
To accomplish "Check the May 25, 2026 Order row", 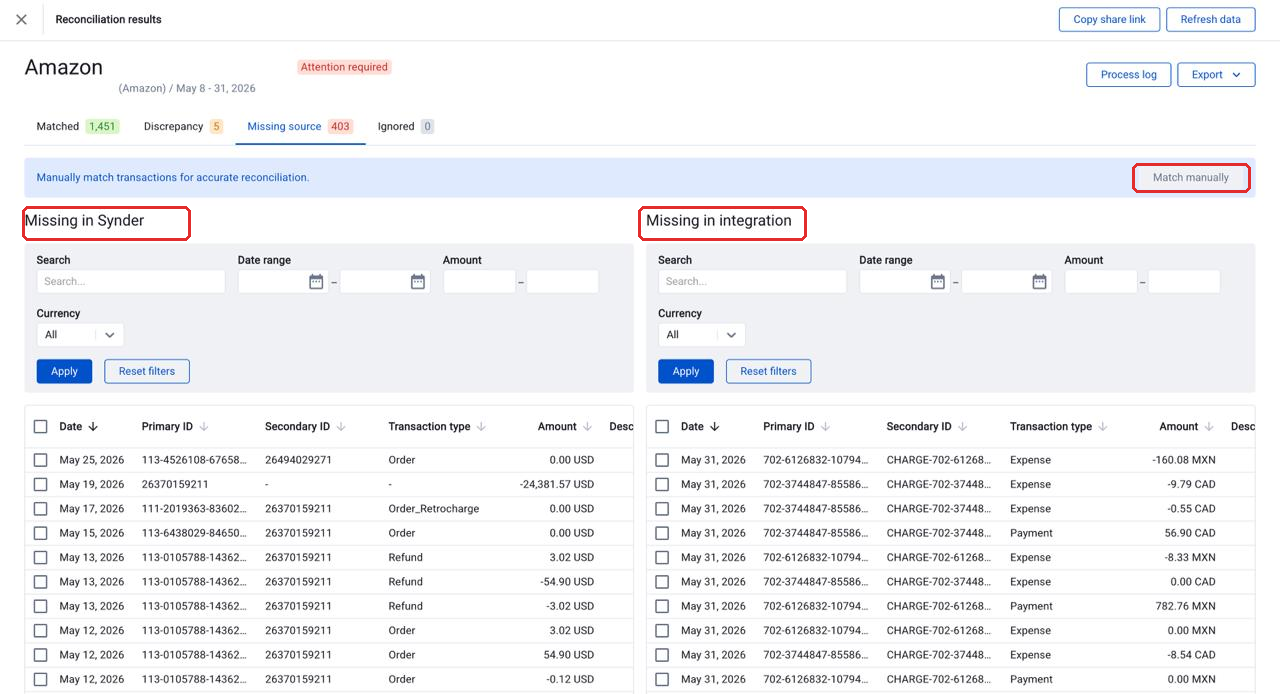I will [x=41, y=460].
